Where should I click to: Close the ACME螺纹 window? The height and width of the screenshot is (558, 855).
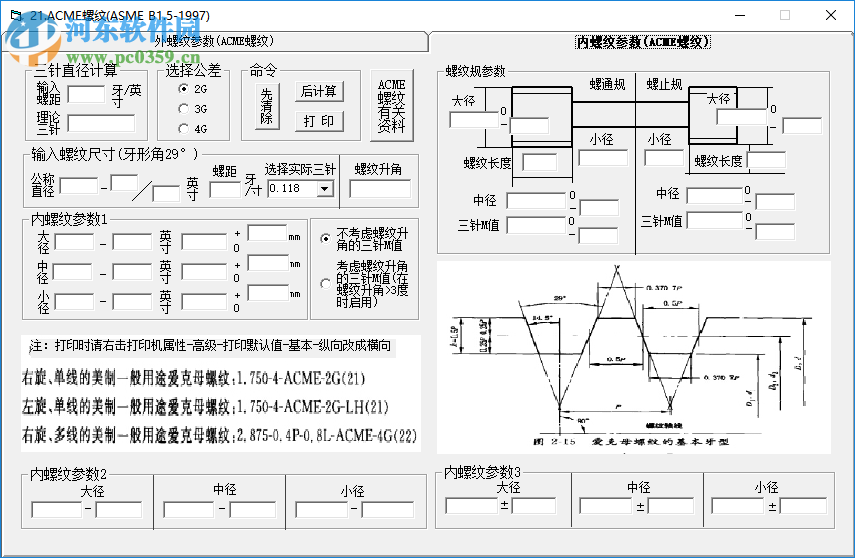click(x=830, y=15)
